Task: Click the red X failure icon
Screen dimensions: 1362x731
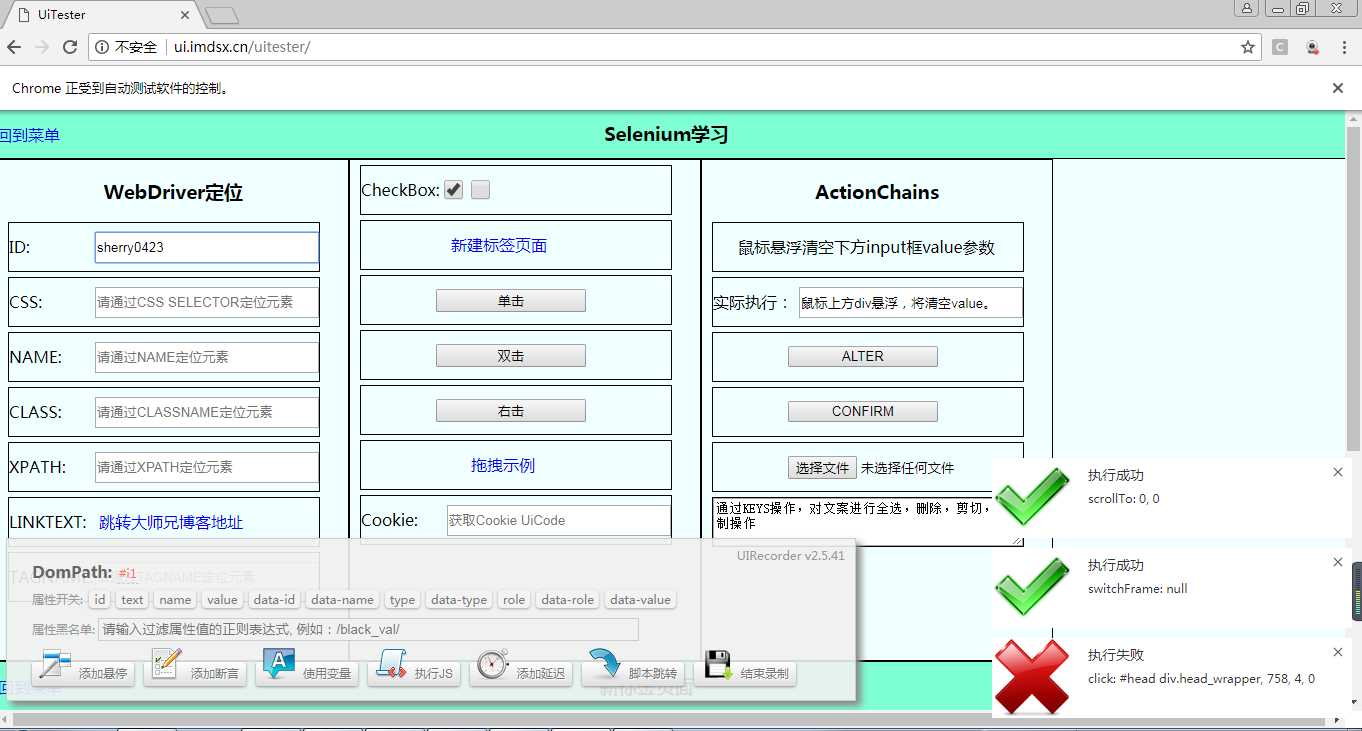Action: pyautogui.click(x=1032, y=676)
